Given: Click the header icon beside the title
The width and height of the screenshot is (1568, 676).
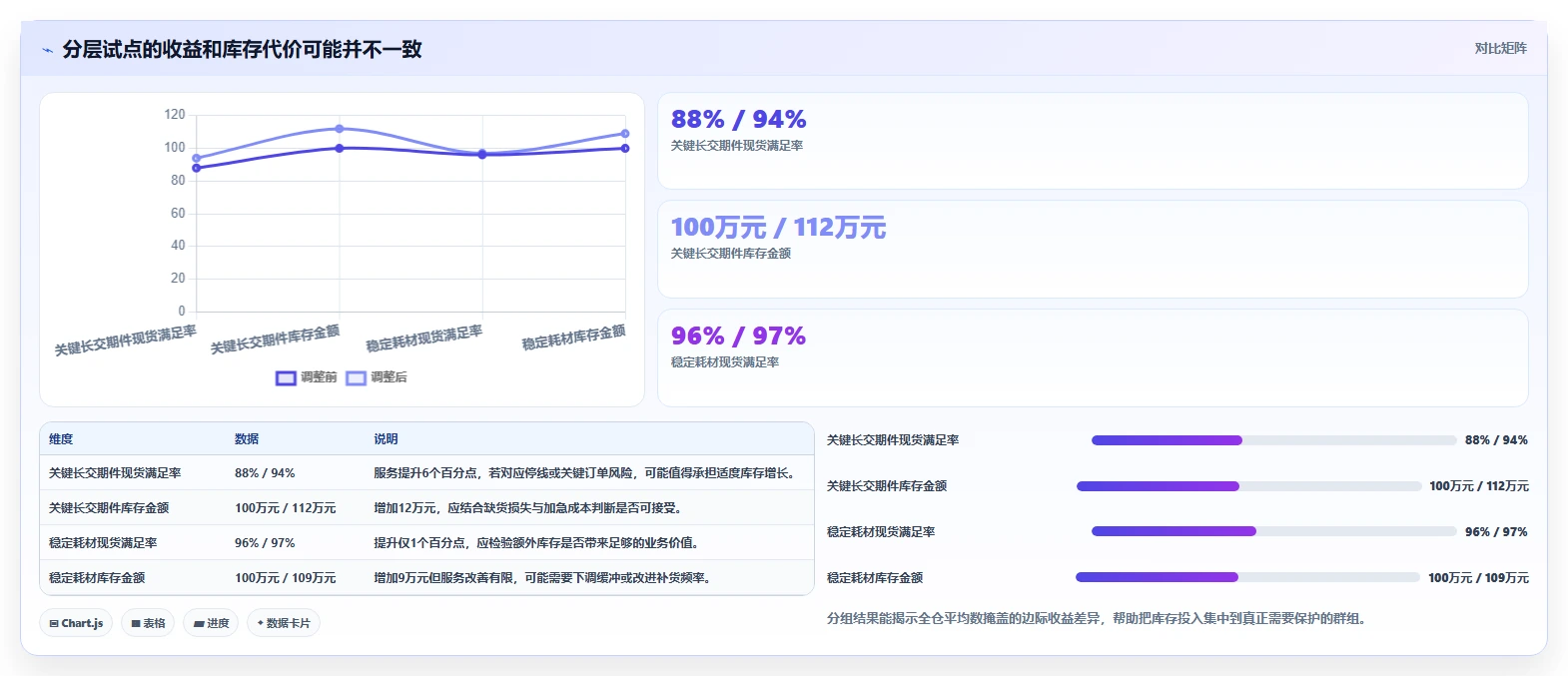Looking at the screenshot, I should coord(47,50).
